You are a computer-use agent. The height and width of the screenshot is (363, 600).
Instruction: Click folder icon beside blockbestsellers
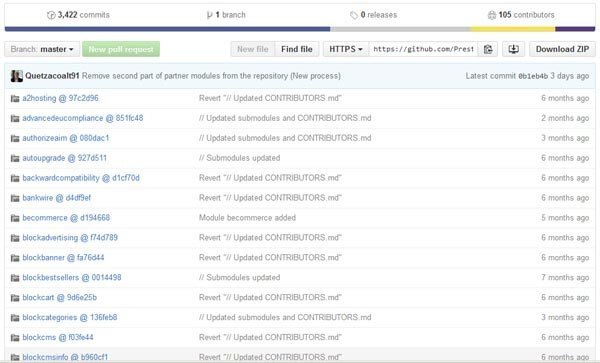coord(15,278)
